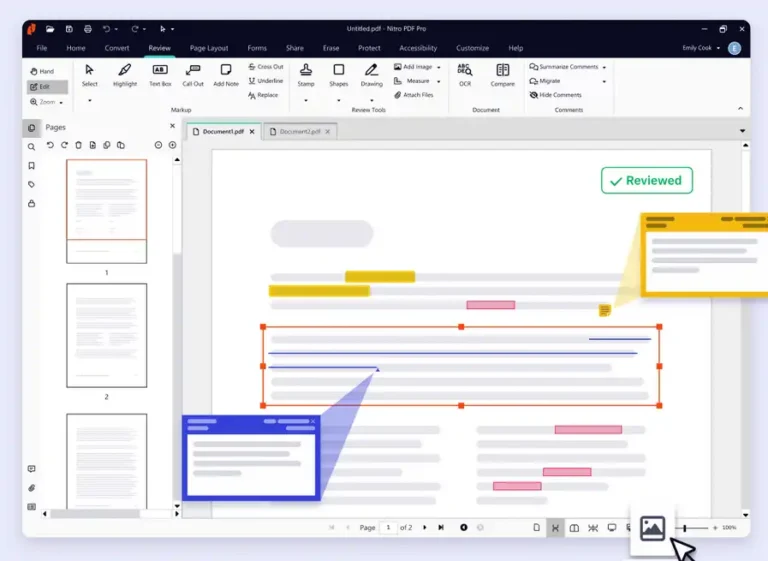Open the Migrate dropdown
Image resolution: width=768 pixels, height=561 pixels.
click(x=604, y=81)
